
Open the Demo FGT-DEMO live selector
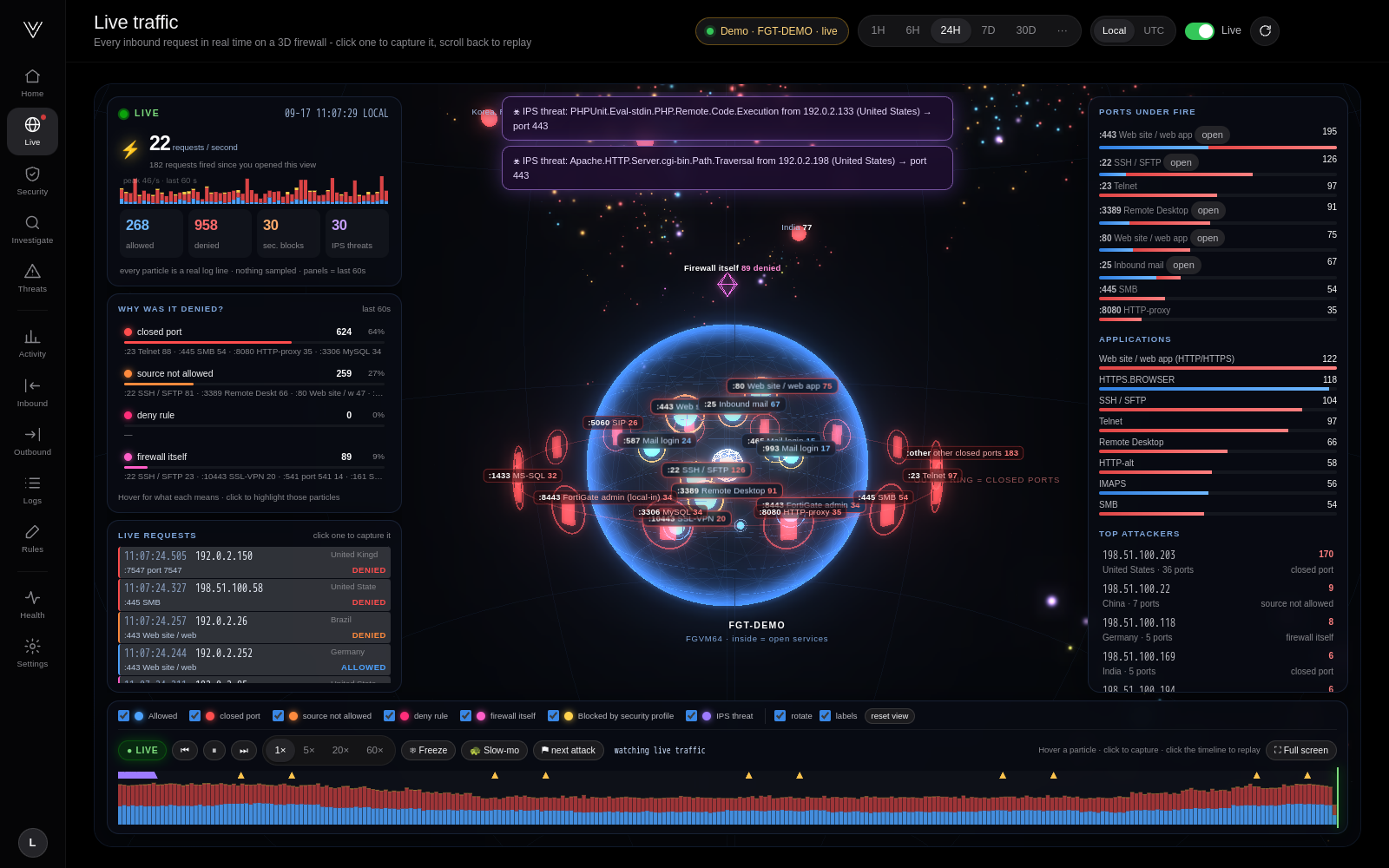772,31
